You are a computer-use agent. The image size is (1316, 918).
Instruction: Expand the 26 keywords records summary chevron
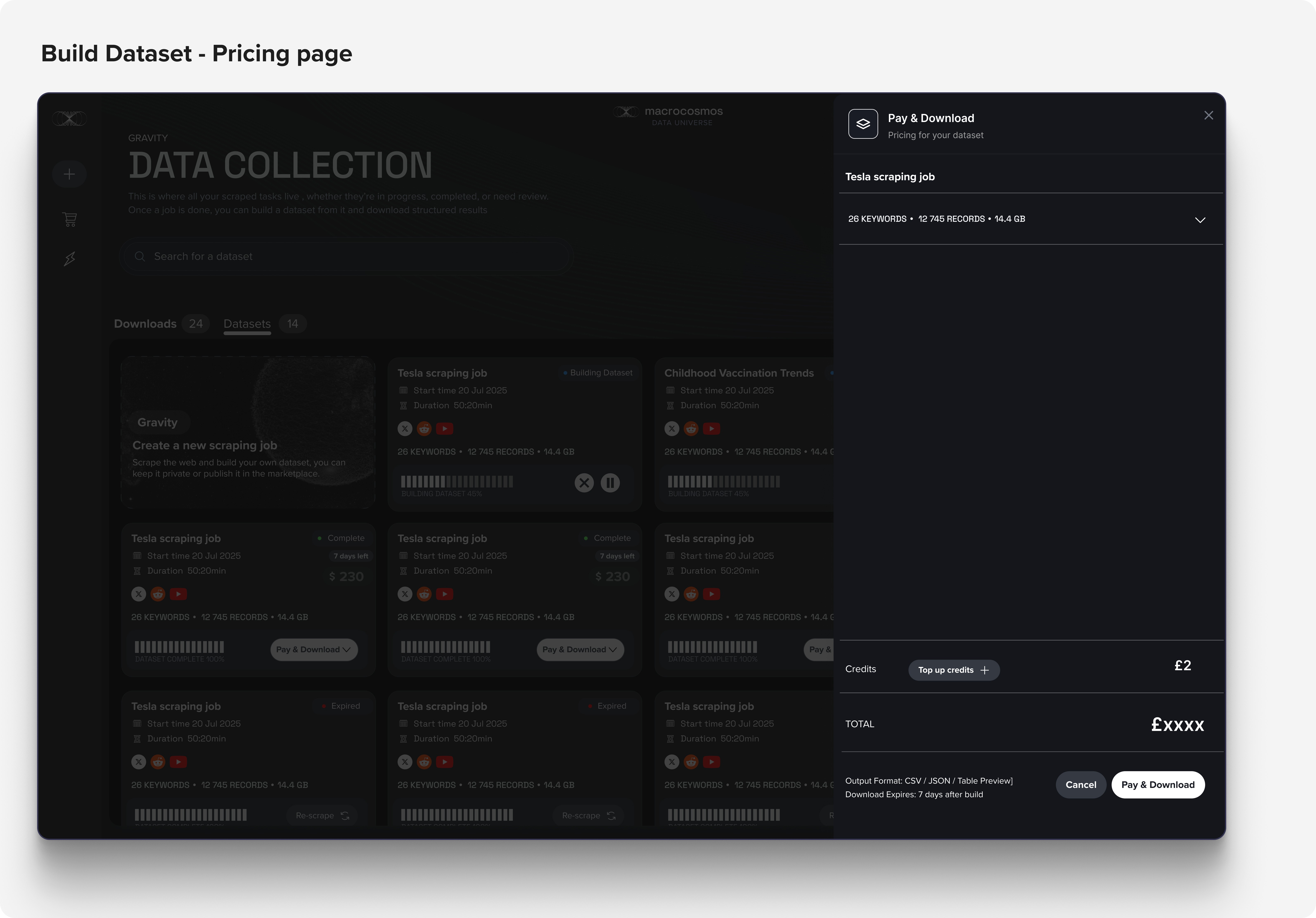tap(1200, 220)
